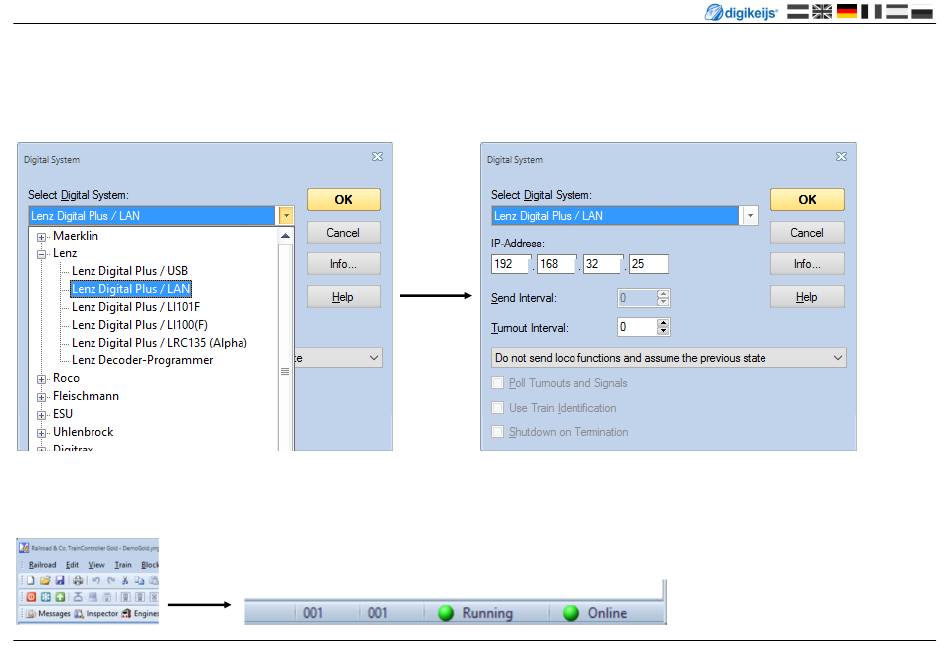Click the IP-Address field containing 25
950x659 pixels.
[x=648, y=264]
